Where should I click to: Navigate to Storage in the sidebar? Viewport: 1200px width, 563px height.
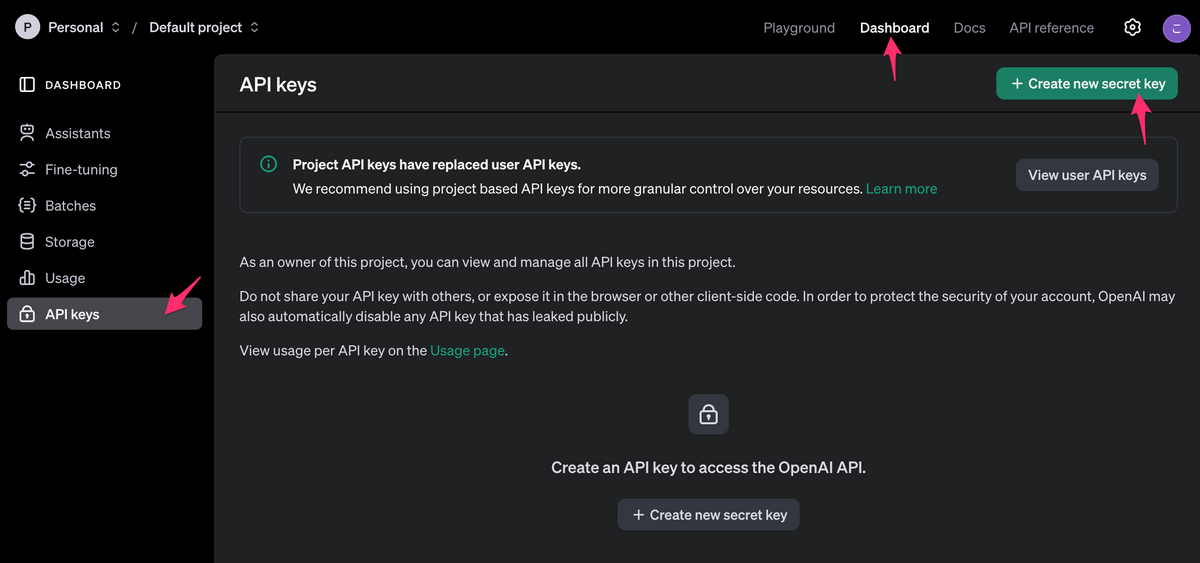pos(69,242)
